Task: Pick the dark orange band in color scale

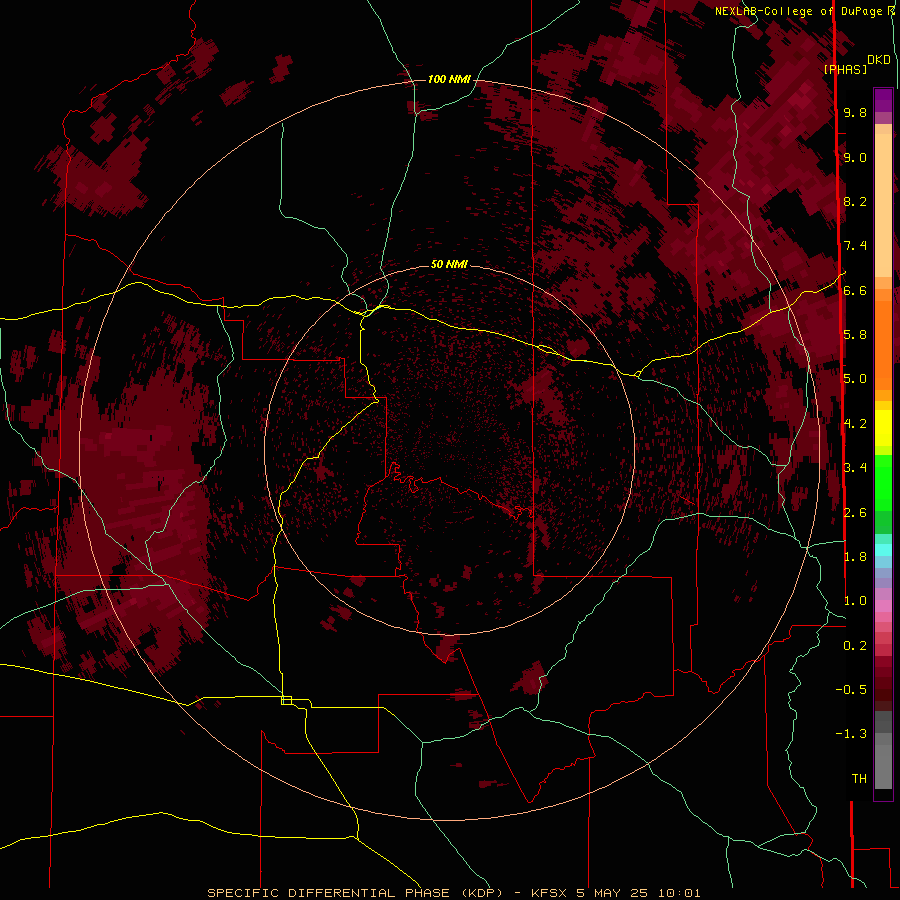Action: (883, 346)
